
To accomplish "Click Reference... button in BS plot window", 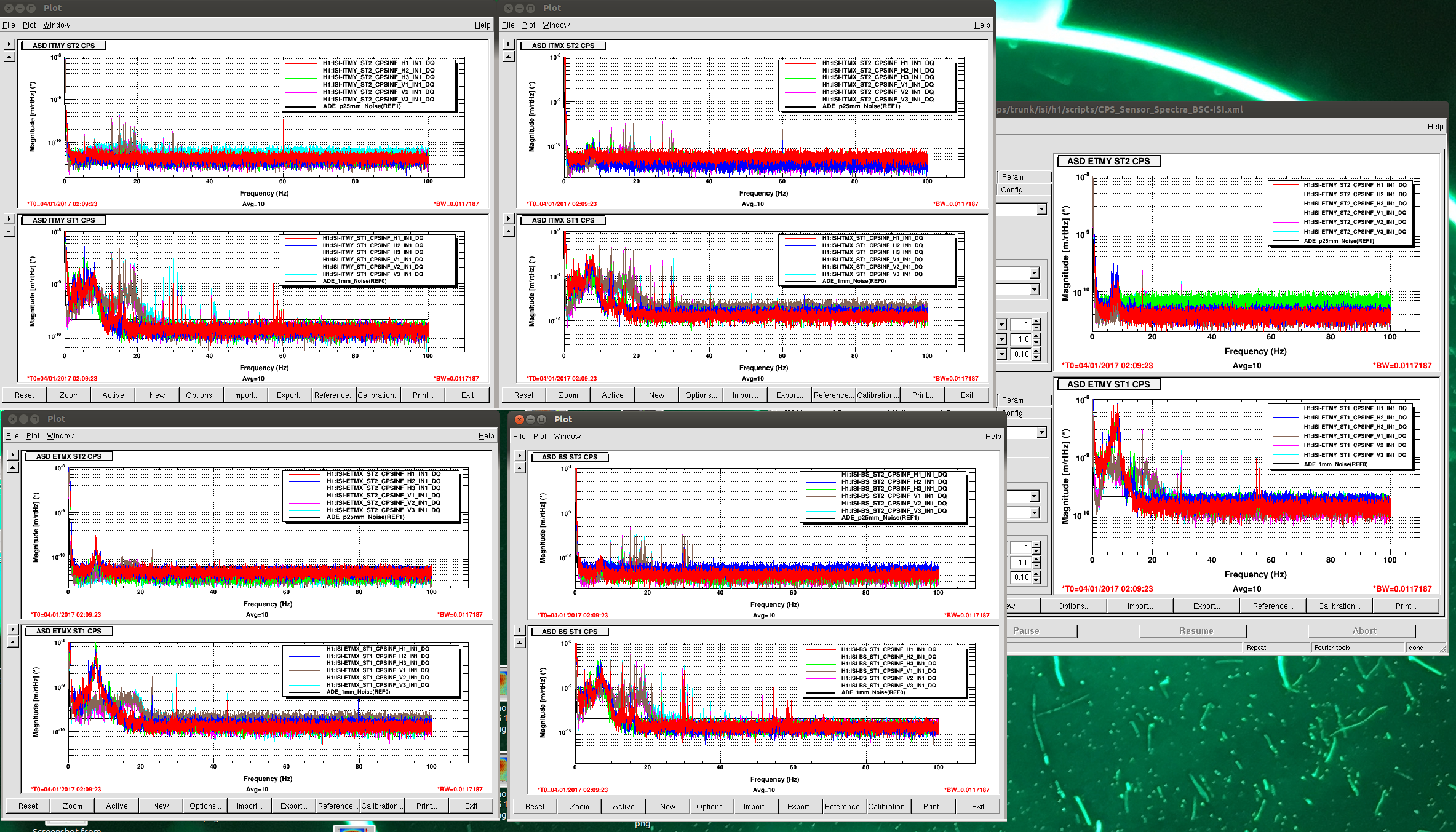I will 845,807.
